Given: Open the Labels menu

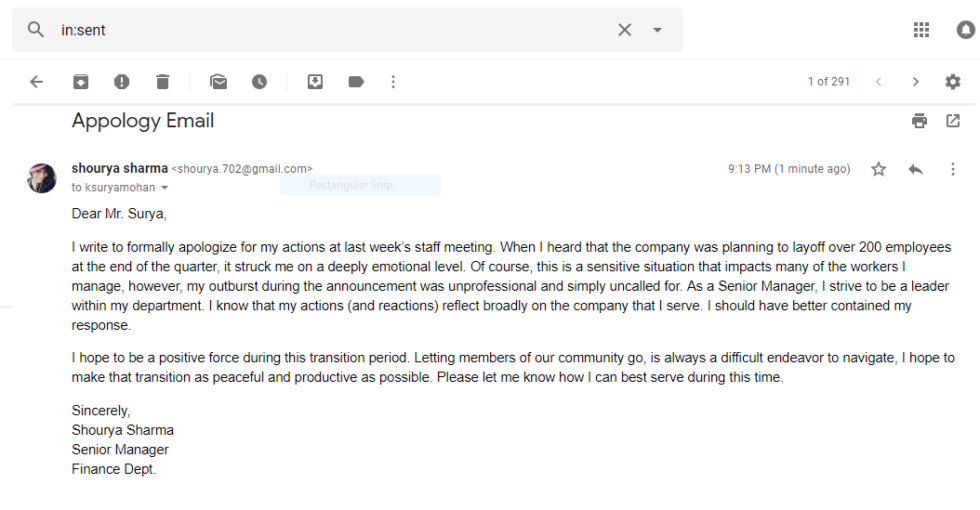Looking at the screenshot, I should point(356,82).
